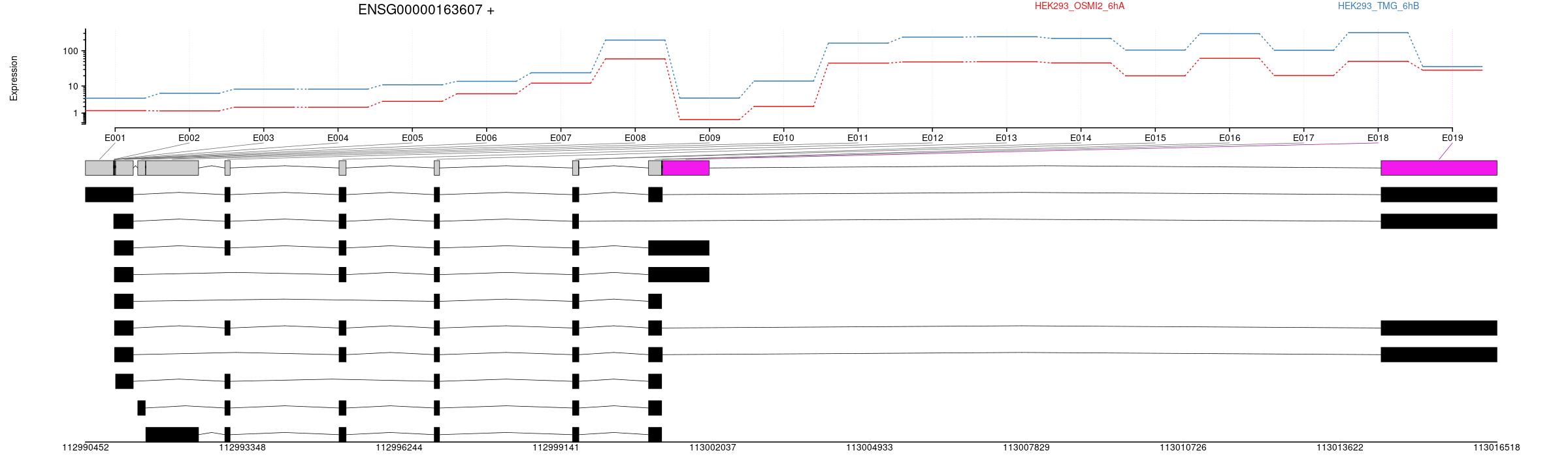The height and width of the screenshot is (457, 1568).
Task: Click genomic coordinate 113016518
Action: [x=1497, y=447]
